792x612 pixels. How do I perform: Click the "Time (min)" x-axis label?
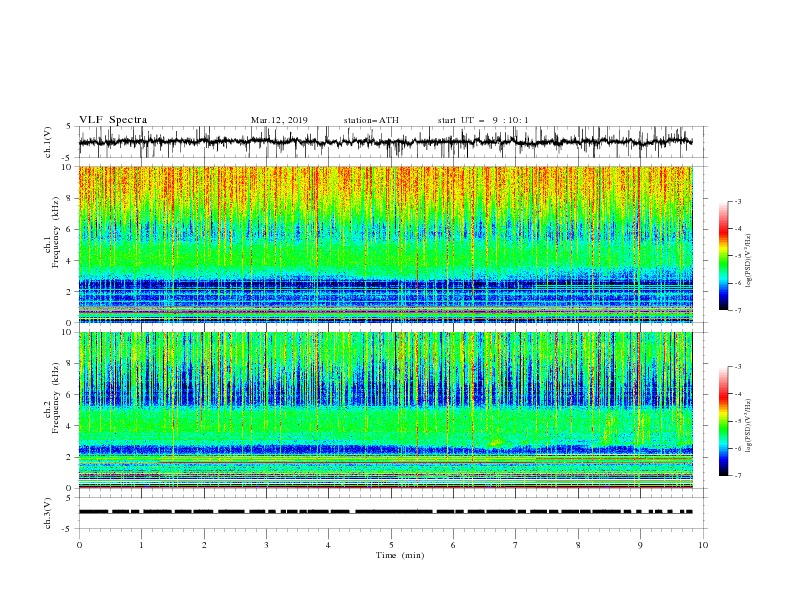click(400, 555)
